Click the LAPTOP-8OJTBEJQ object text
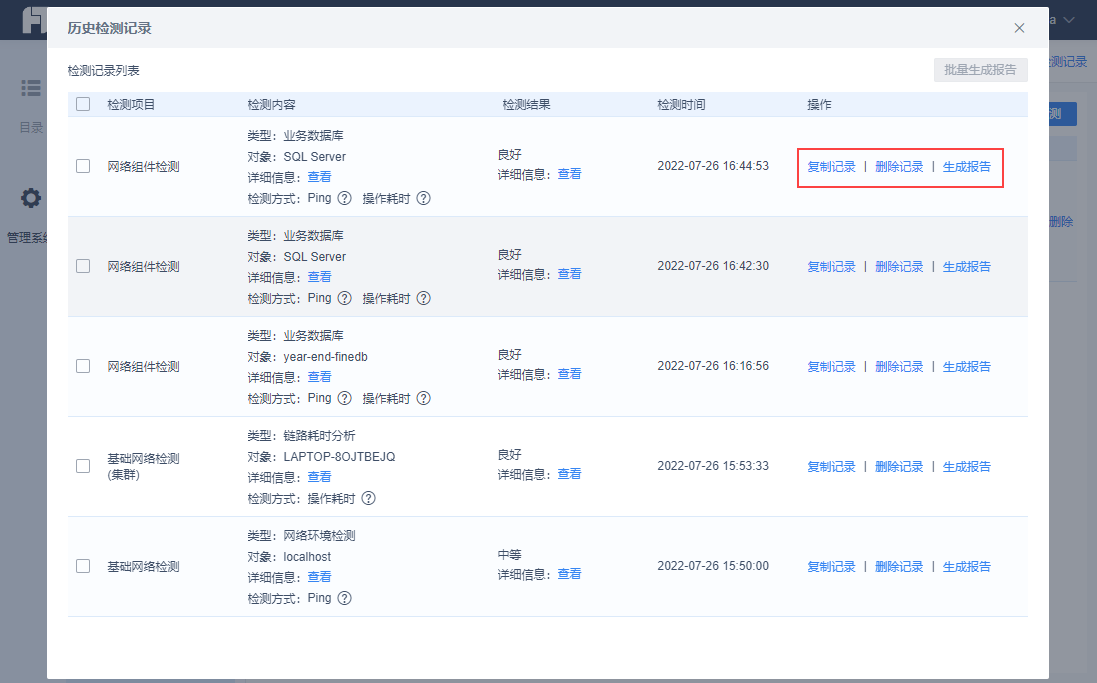Screen dimensions: 1097x683 pyautogui.click(x=339, y=456)
